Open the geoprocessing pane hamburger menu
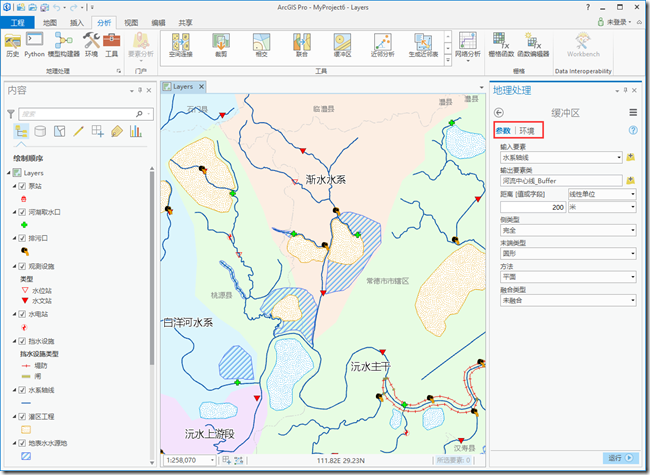The image size is (650, 475). [x=633, y=112]
